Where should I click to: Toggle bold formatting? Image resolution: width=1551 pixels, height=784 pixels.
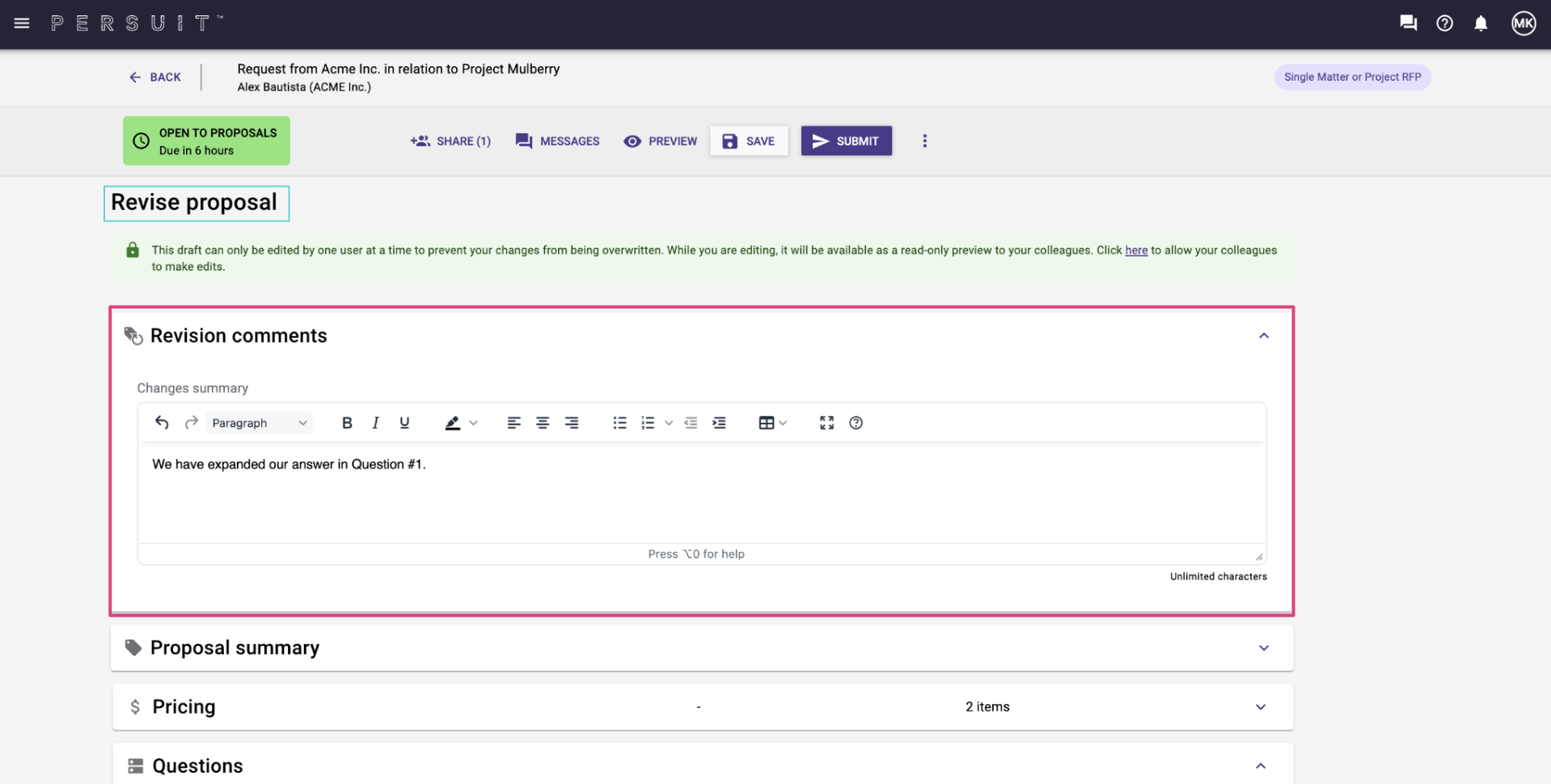(347, 423)
